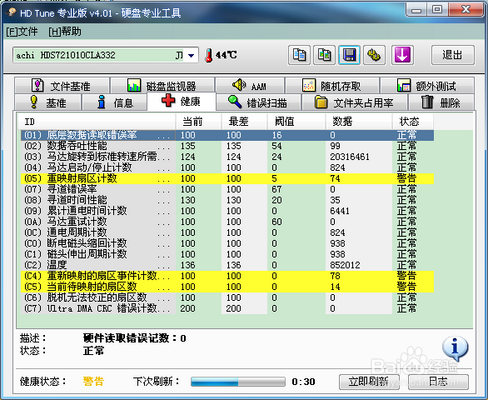
Task: Click the data value 852012
Action: click(345, 265)
